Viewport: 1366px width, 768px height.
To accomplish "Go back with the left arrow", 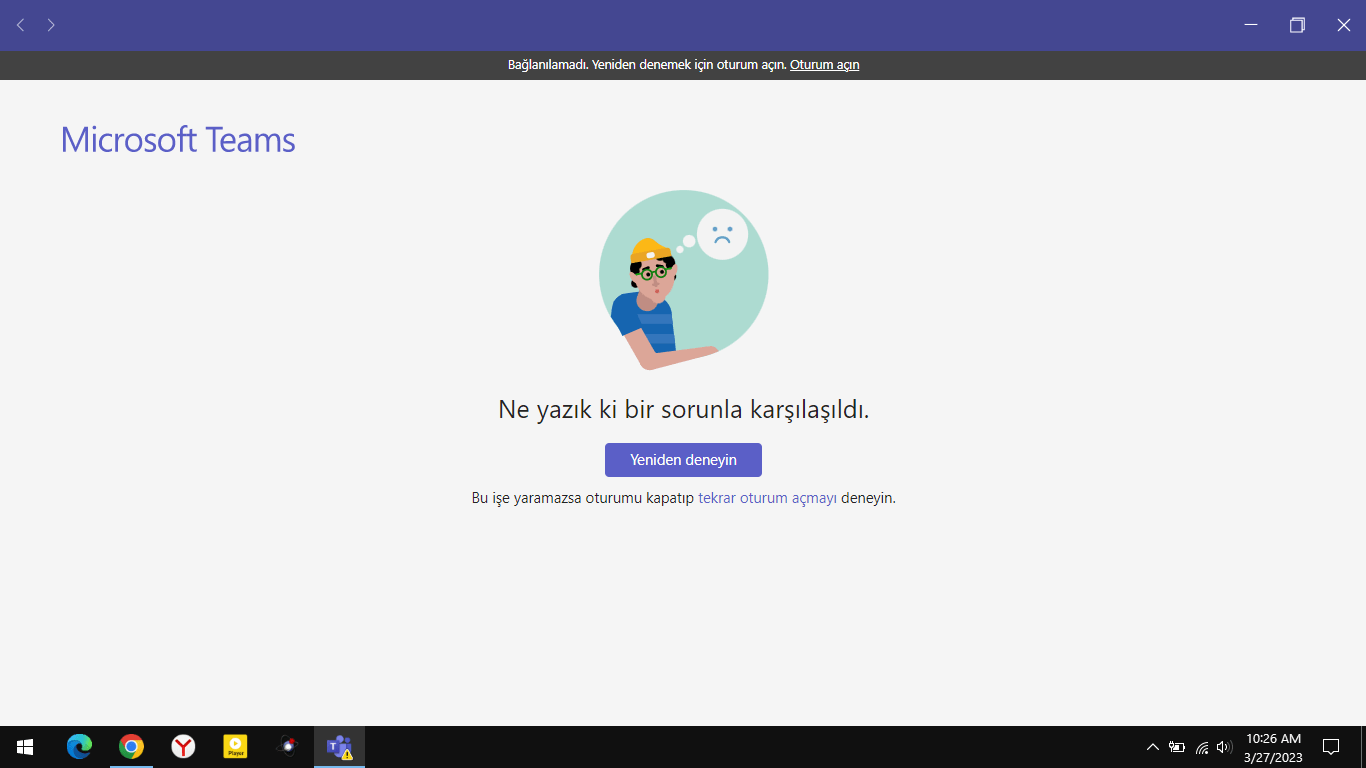I will 20,25.
